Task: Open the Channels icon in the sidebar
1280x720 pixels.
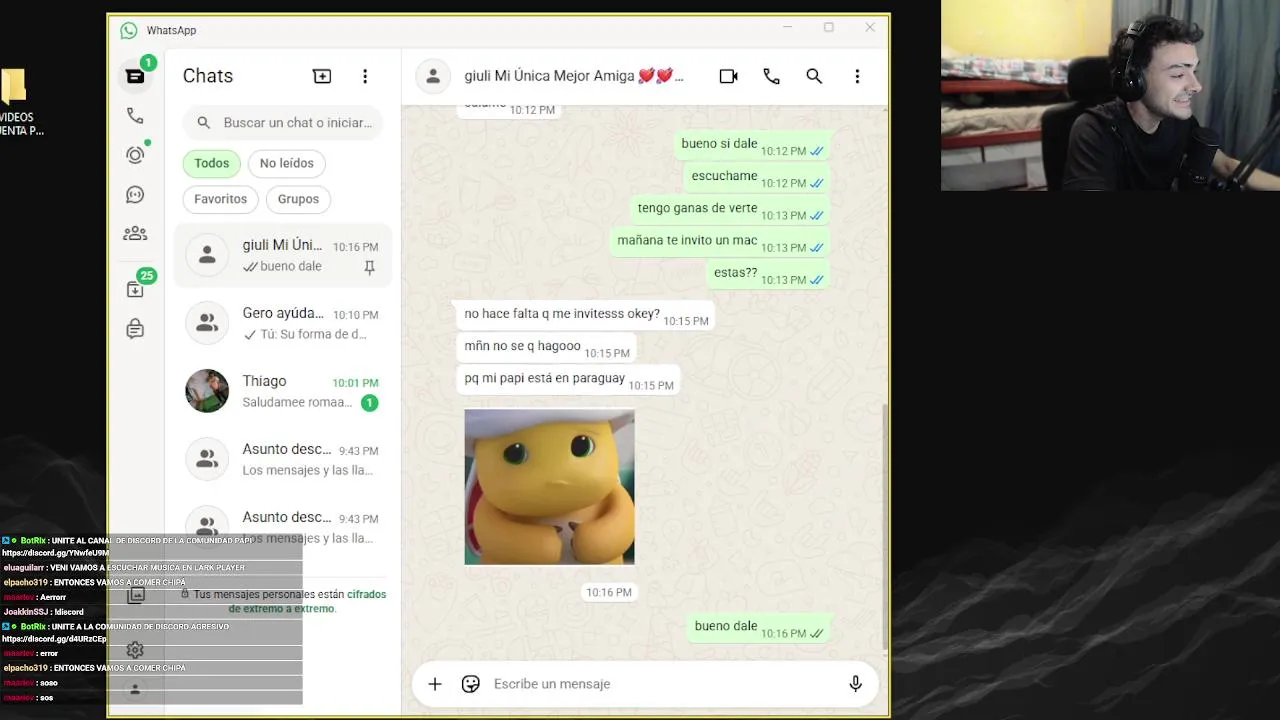Action: [135, 195]
